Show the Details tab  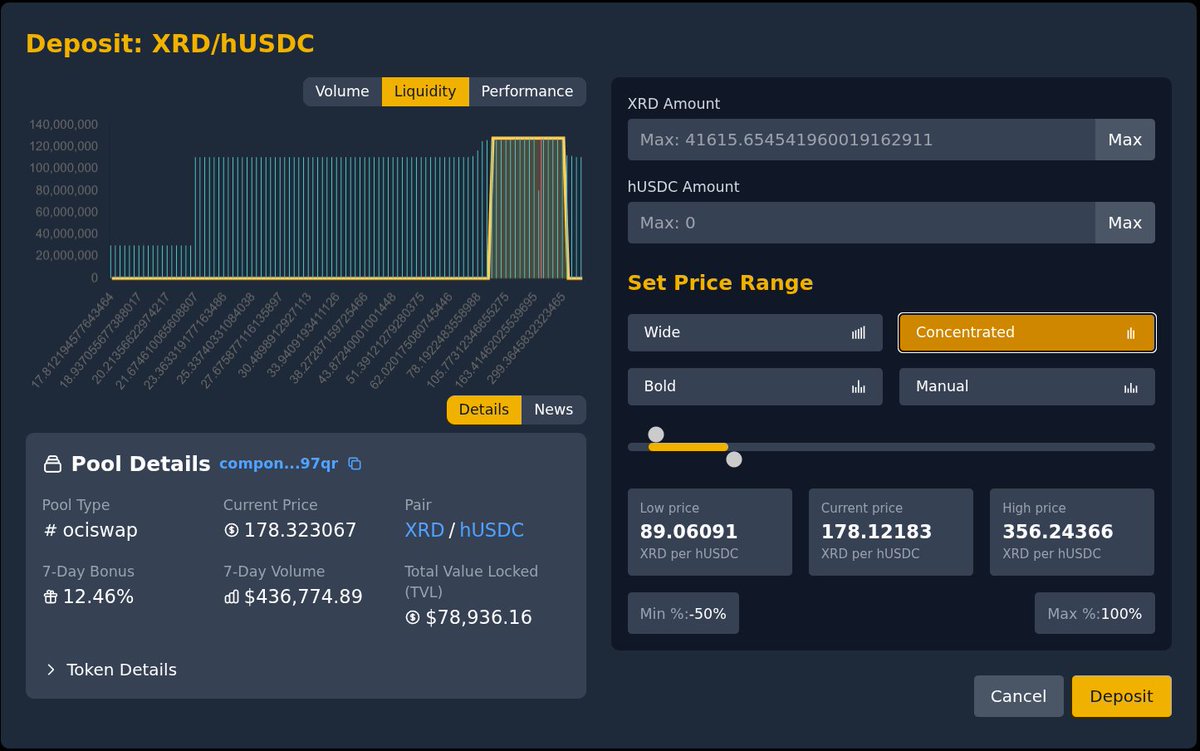point(484,410)
